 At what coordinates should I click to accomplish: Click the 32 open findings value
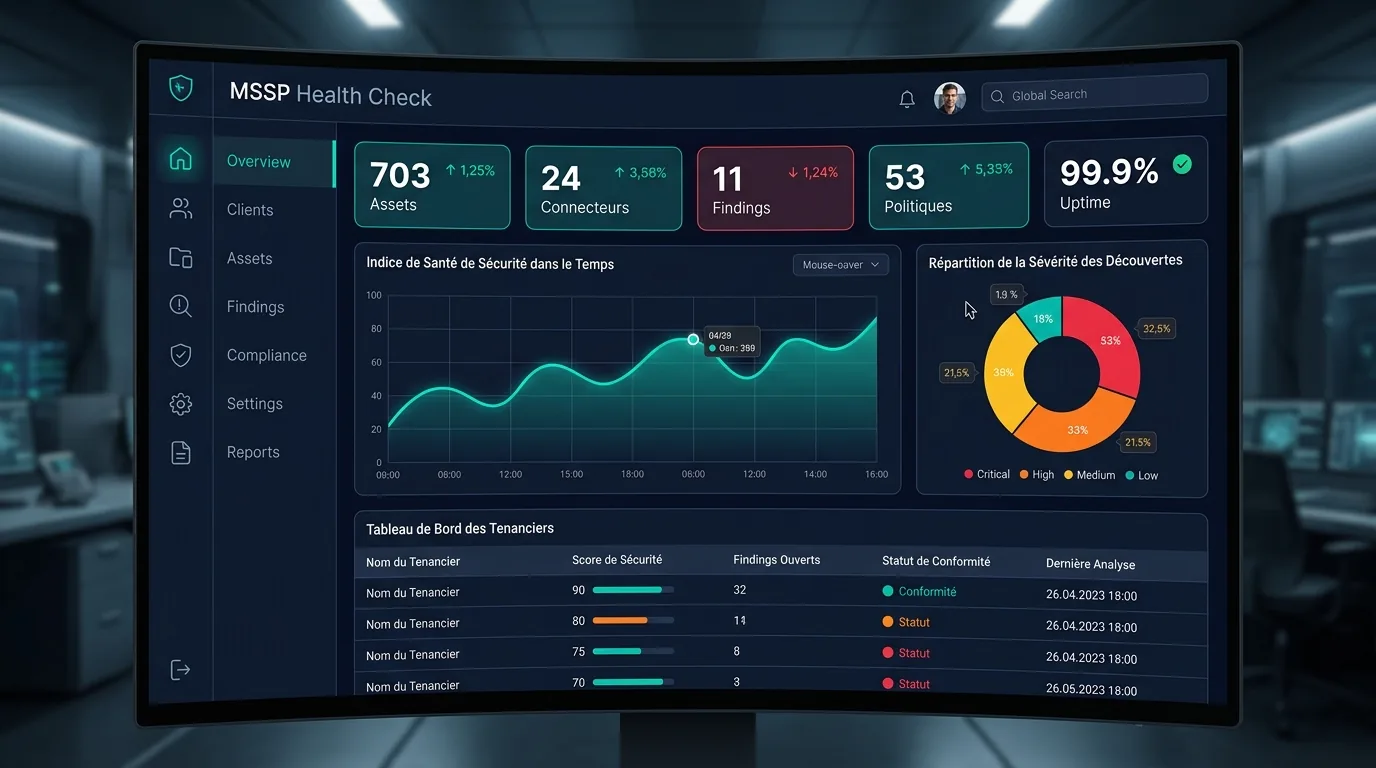click(x=740, y=590)
